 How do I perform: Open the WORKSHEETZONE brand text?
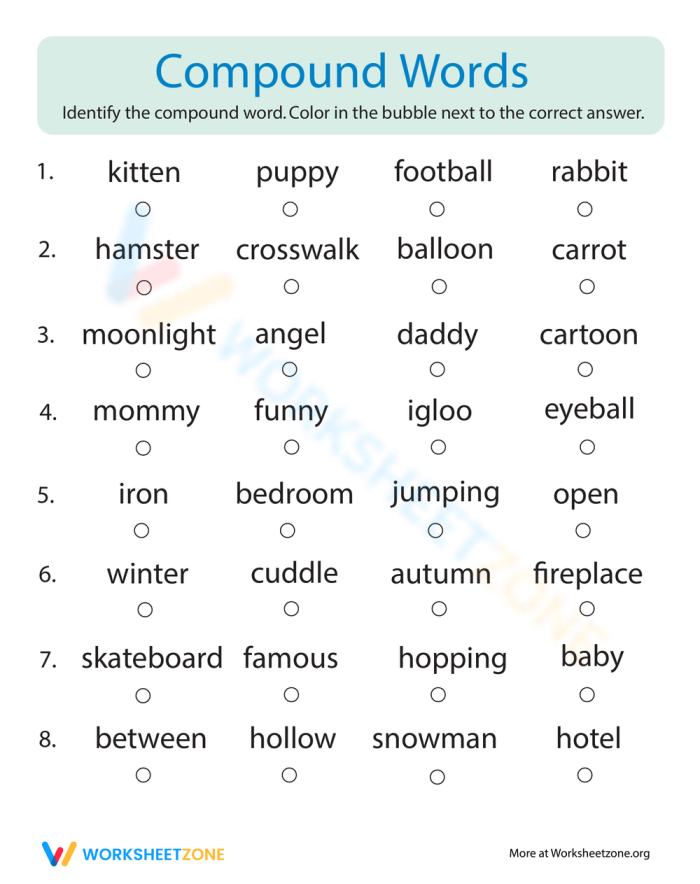click(x=153, y=854)
